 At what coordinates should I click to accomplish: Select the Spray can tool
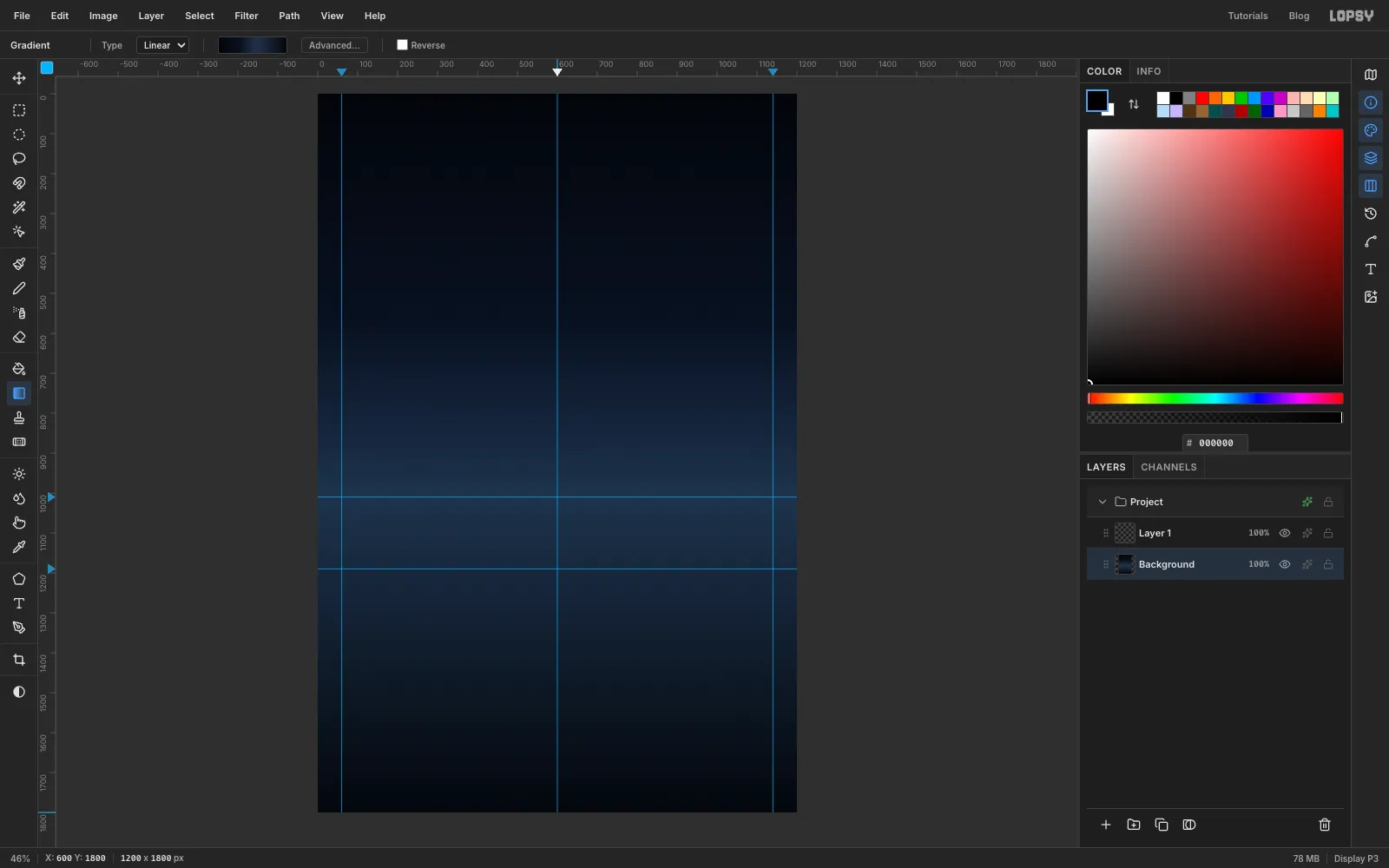19,312
